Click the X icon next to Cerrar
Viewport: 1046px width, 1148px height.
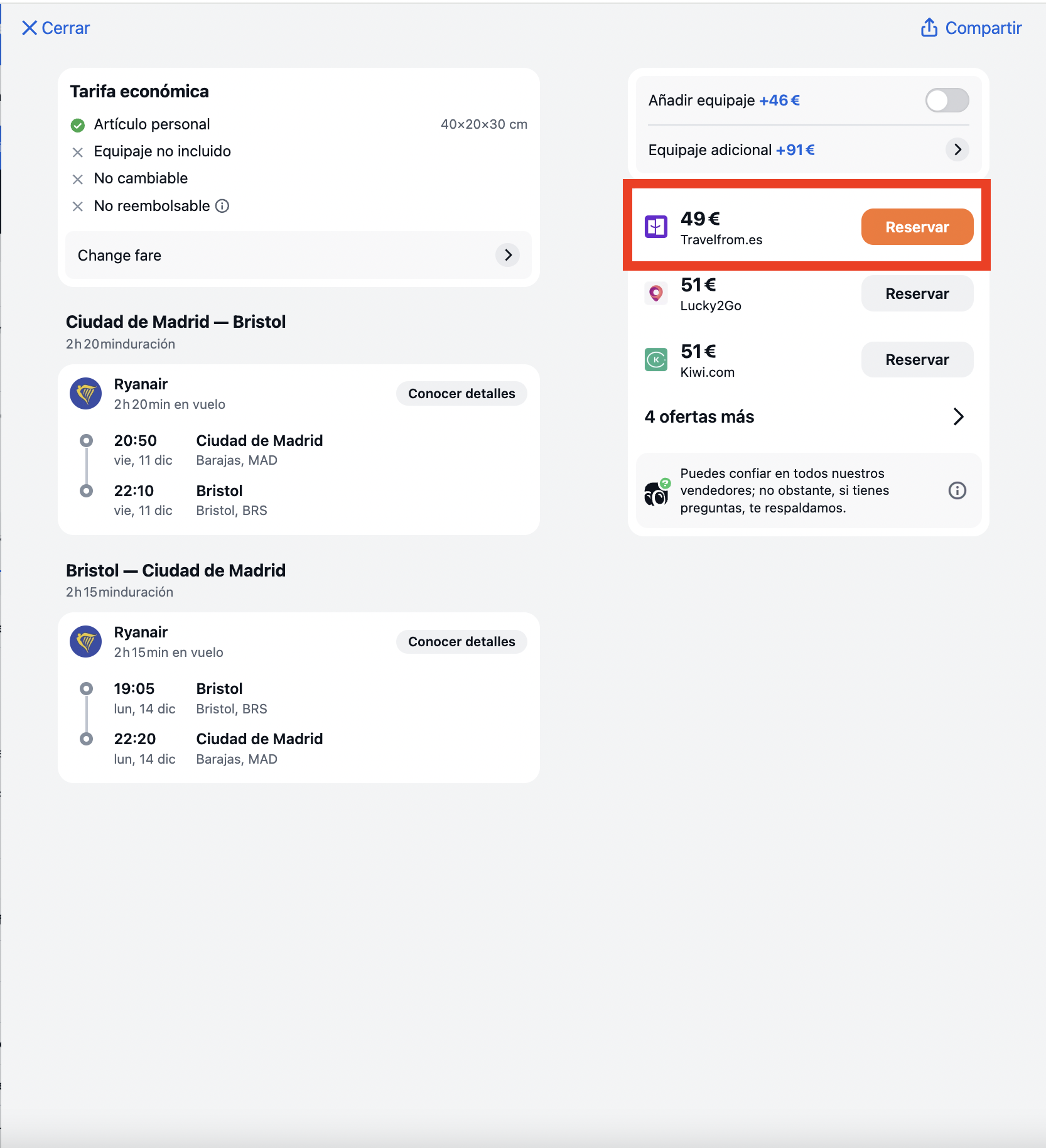point(30,28)
